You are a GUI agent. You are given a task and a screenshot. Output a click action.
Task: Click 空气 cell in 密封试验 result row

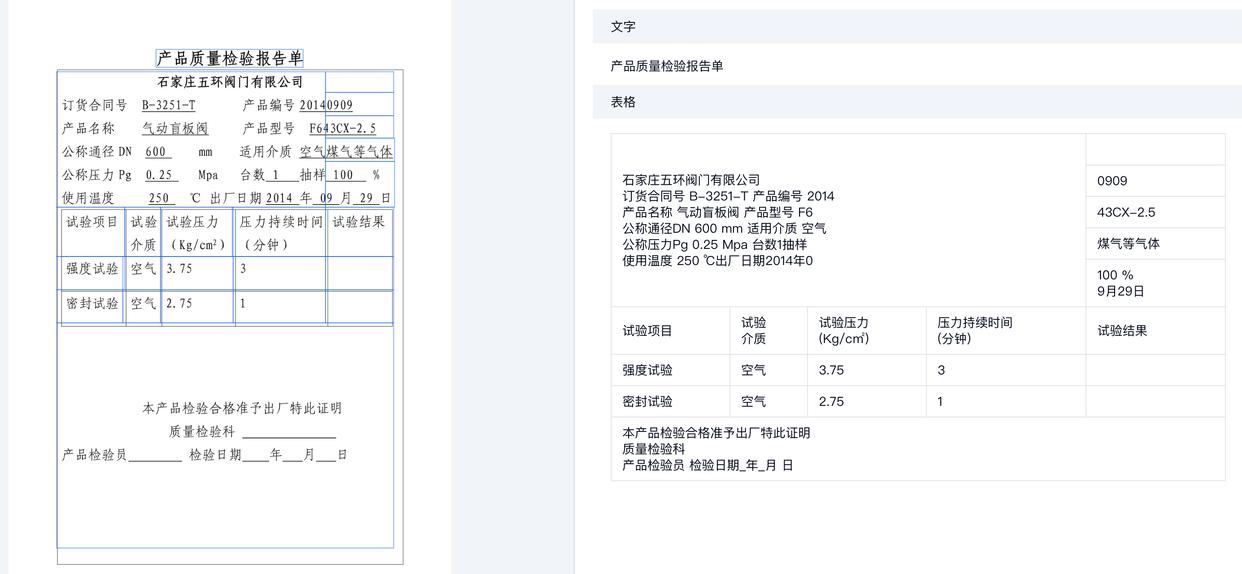coord(768,401)
